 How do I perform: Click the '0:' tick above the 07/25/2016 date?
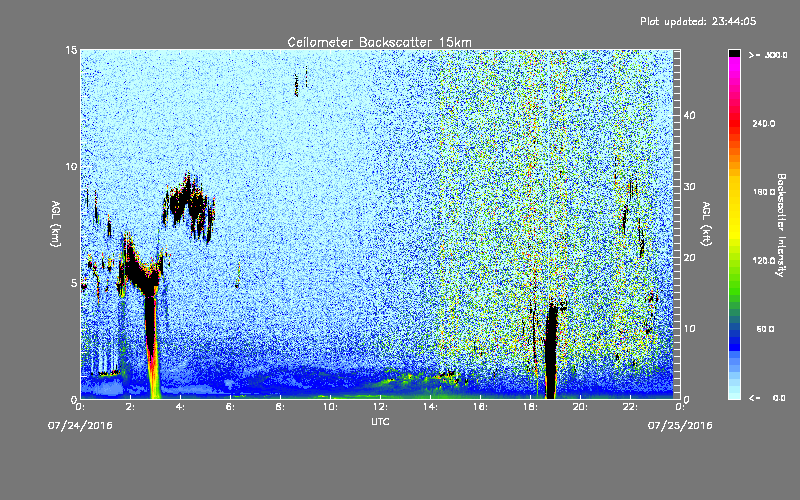point(680,407)
